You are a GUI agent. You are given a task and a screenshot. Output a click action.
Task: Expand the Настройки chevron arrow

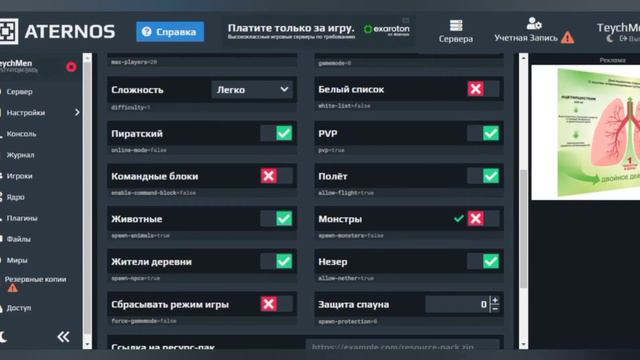coord(77,112)
